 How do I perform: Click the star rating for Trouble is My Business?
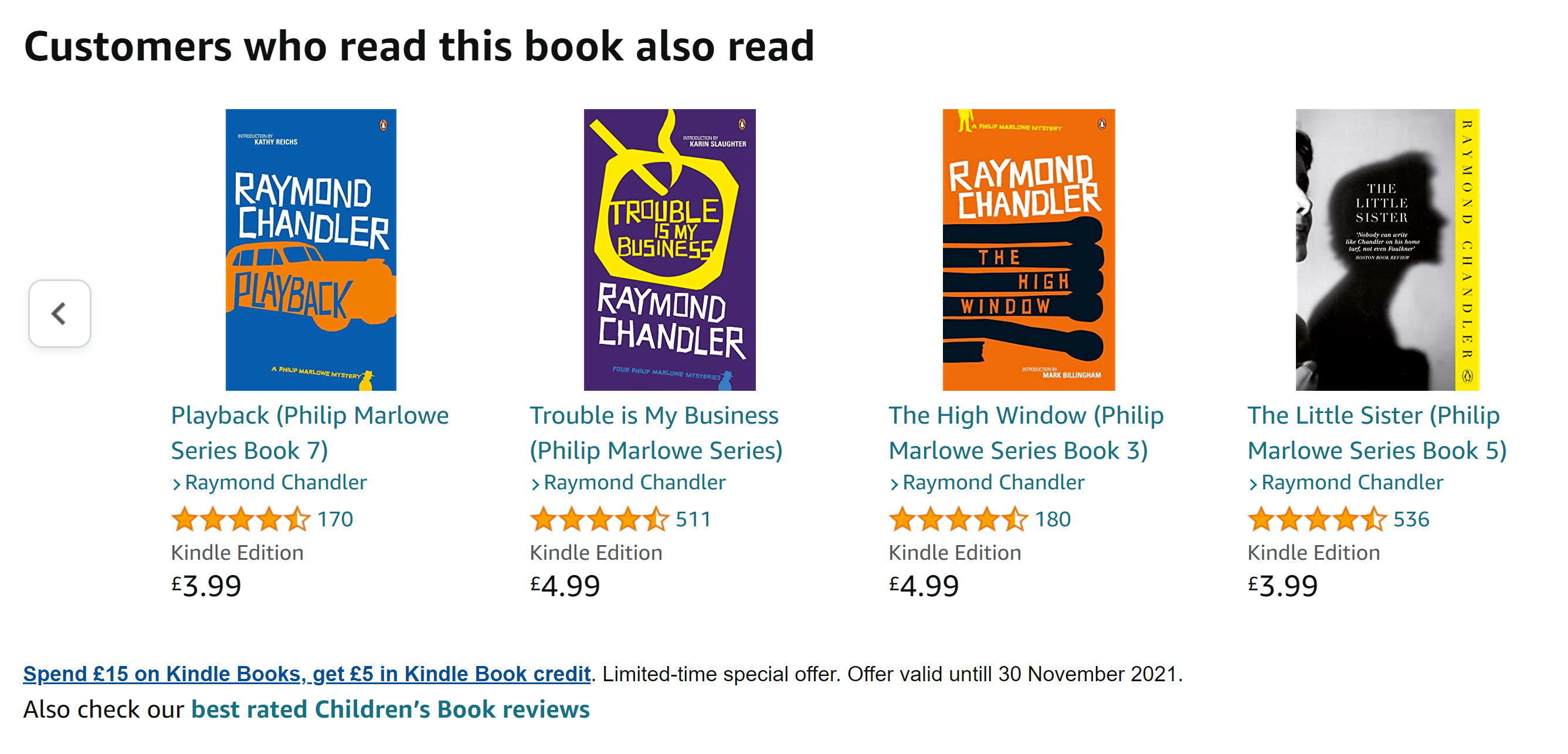coord(599,519)
